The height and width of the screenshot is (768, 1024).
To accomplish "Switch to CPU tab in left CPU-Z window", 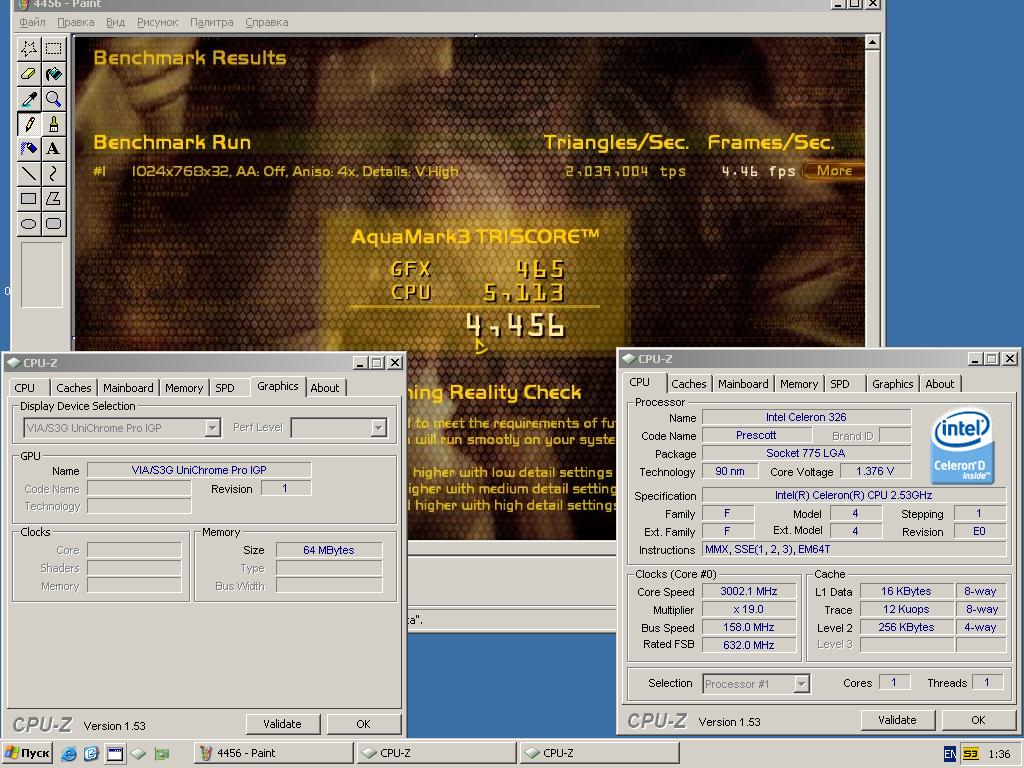I will 25,388.
